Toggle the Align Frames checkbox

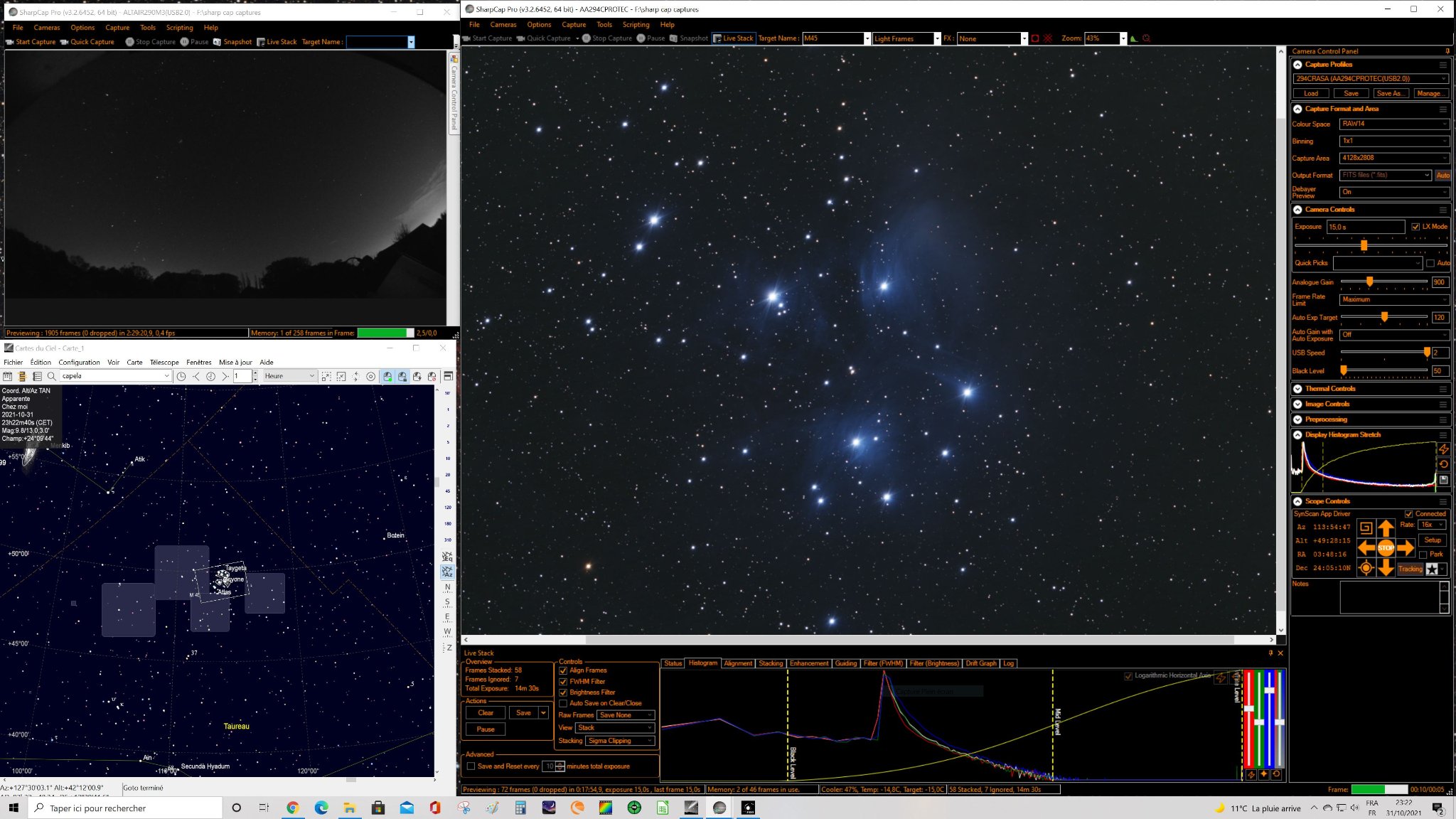coord(563,670)
